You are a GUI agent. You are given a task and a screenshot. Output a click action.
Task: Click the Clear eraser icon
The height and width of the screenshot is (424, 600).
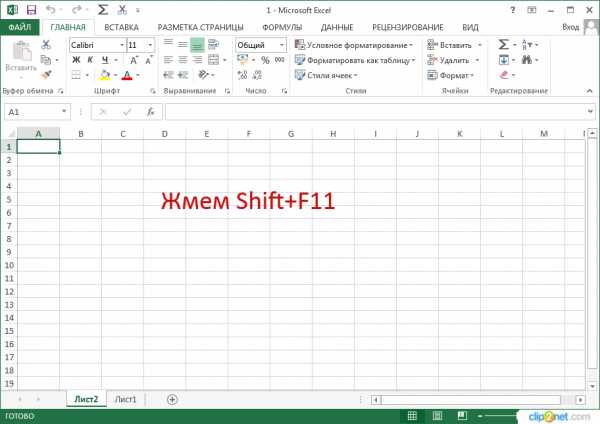[x=504, y=75]
